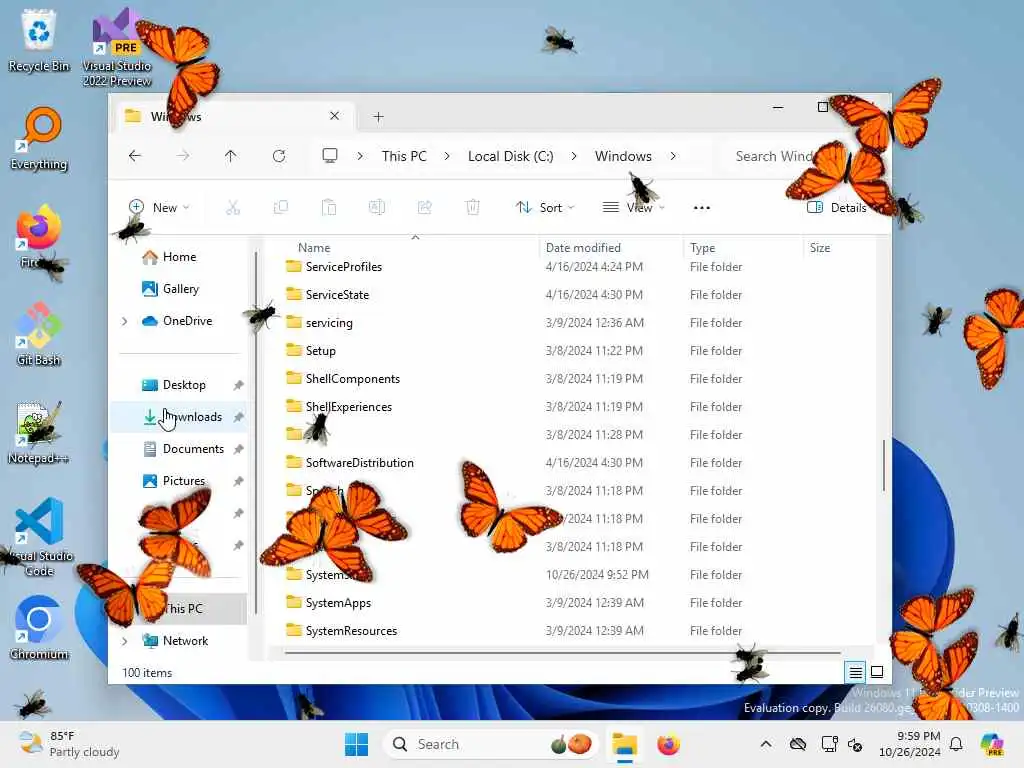
Task: Click the Copy toolbar icon
Action: [281, 208]
